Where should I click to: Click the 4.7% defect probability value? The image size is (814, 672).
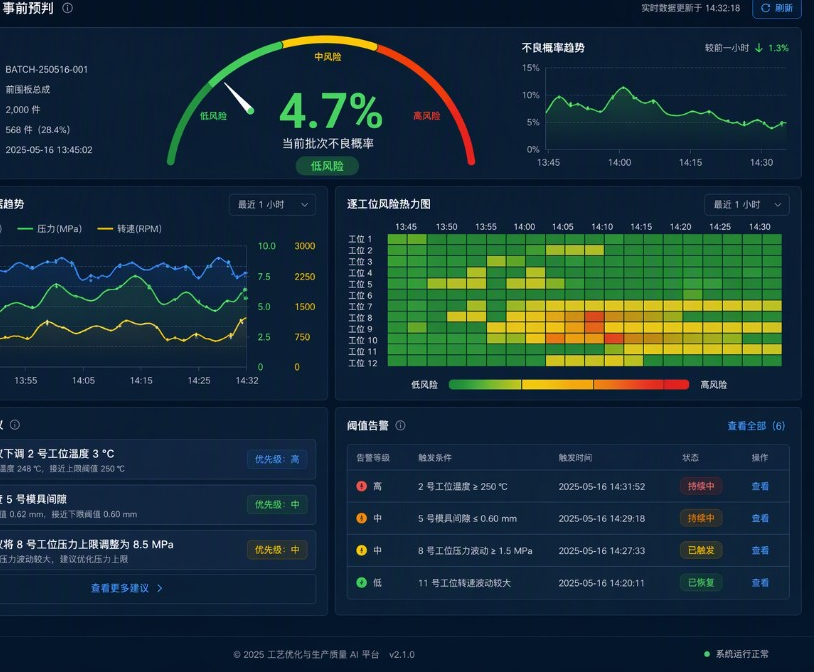[x=331, y=111]
